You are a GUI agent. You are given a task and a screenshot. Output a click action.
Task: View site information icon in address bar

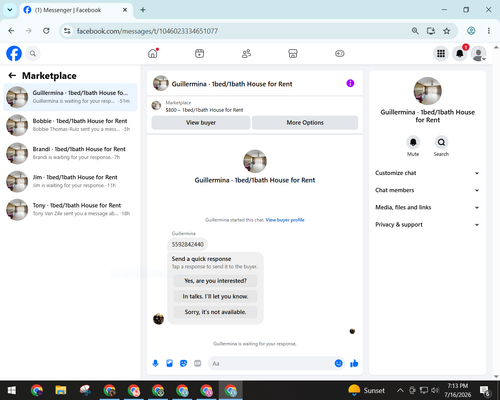pyautogui.click(x=67, y=31)
